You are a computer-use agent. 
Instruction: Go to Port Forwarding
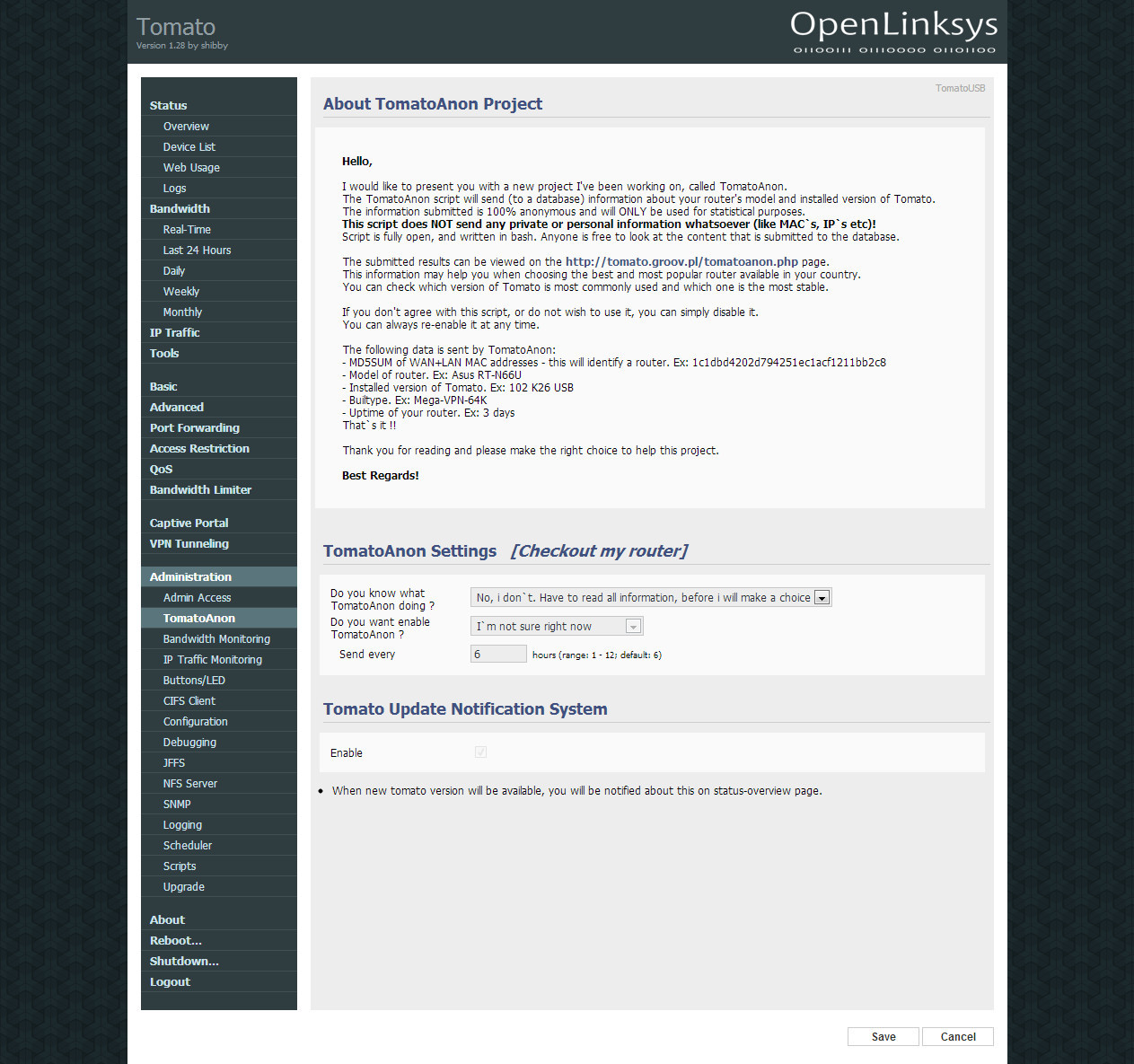(x=218, y=428)
